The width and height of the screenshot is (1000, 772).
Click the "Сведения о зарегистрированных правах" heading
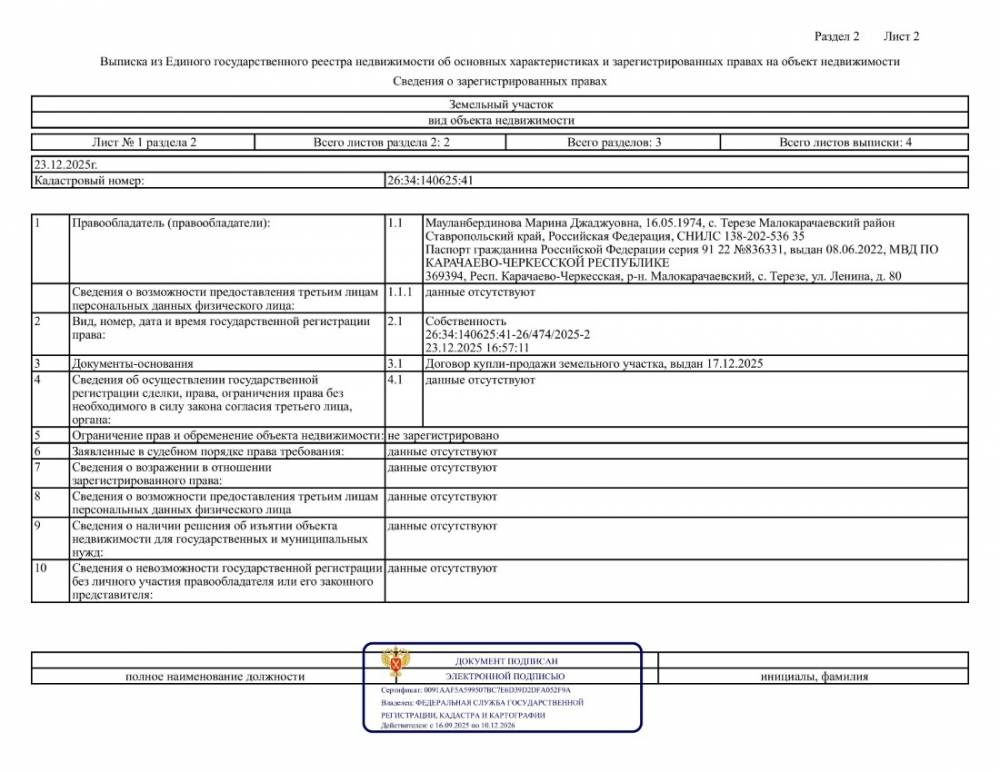[499, 81]
